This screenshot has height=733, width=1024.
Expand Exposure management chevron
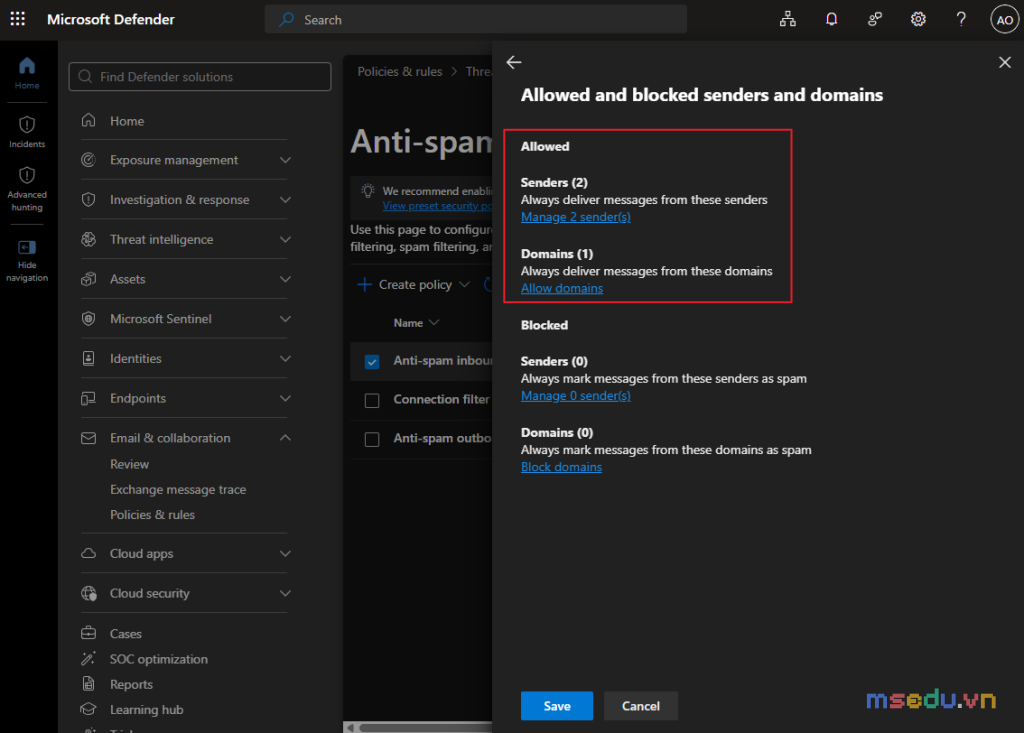(x=285, y=159)
